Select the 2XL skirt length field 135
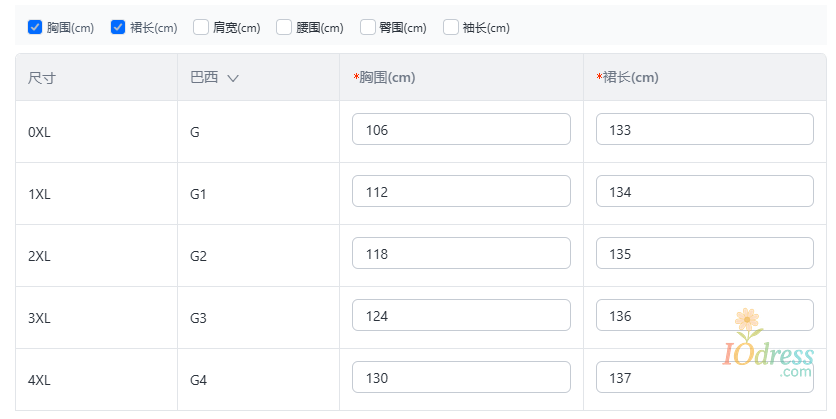 pyautogui.click(x=705, y=253)
